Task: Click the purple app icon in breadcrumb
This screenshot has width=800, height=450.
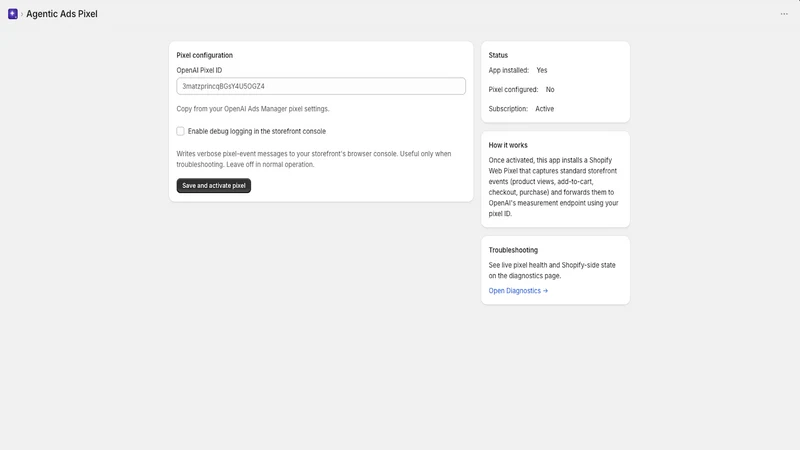Action: [x=13, y=14]
